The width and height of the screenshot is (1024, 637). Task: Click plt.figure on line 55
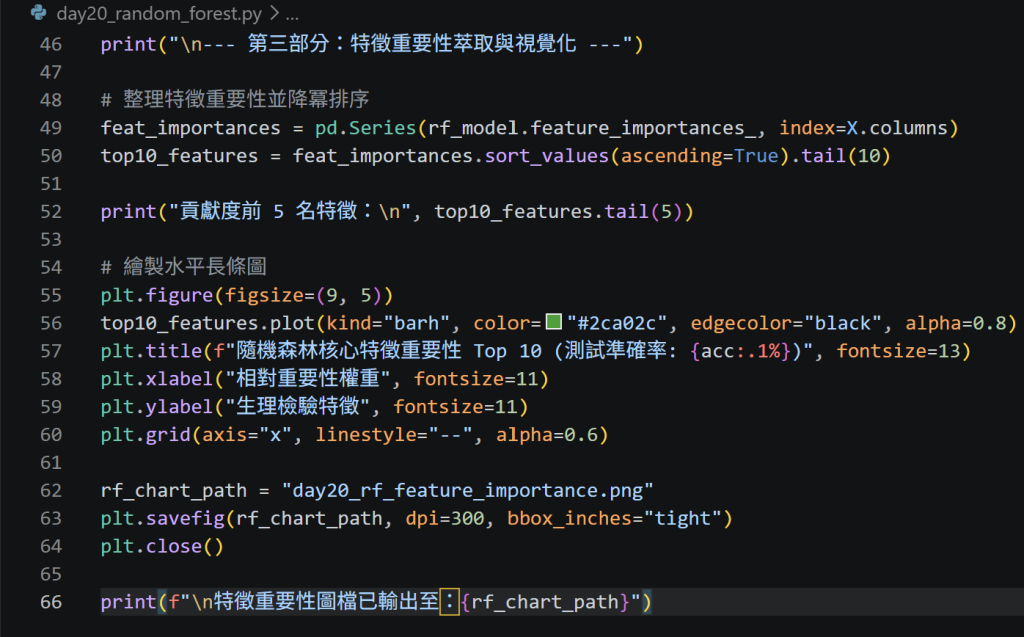(x=157, y=295)
